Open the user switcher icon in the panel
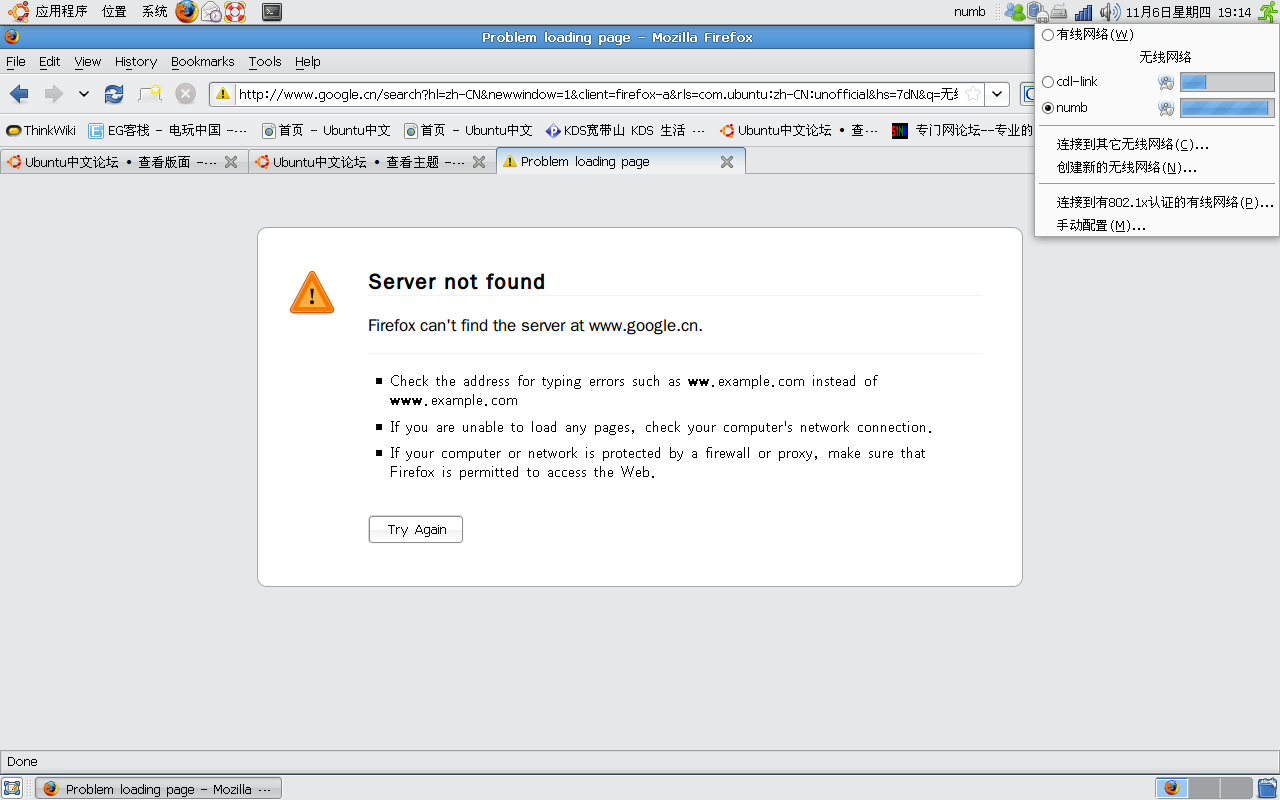This screenshot has width=1280, height=800. 1015,12
